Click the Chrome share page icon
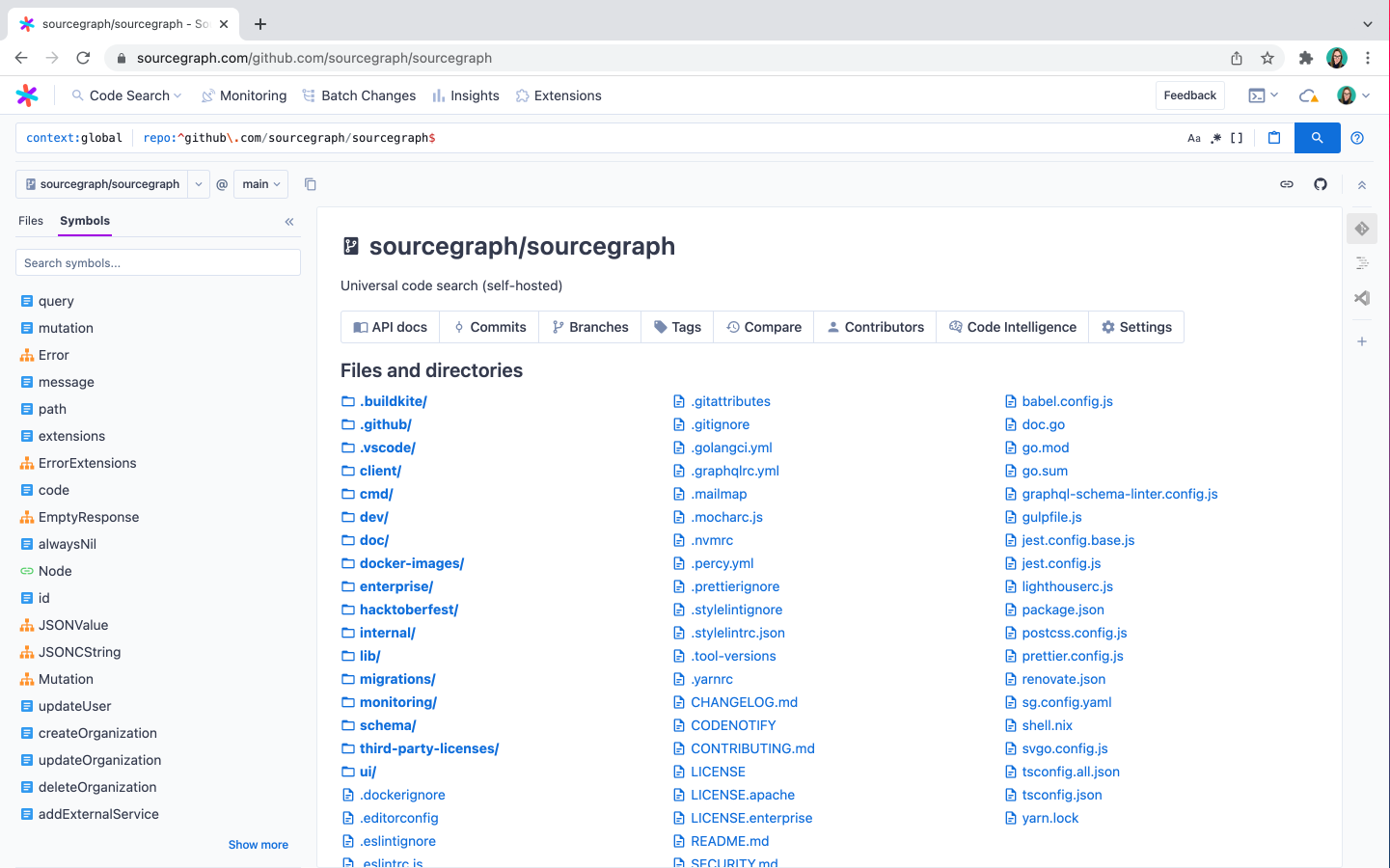Screen dimensions: 1390x868 pyautogui.click(x=1237, y=58)
